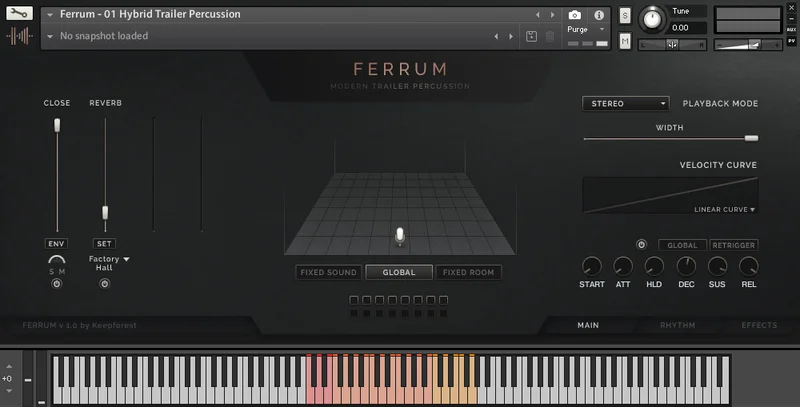Image resolution: width=800 pixels, height=407 pixels.
Task: Click the ENV button under CLOSE
Action: click(56, 244)
